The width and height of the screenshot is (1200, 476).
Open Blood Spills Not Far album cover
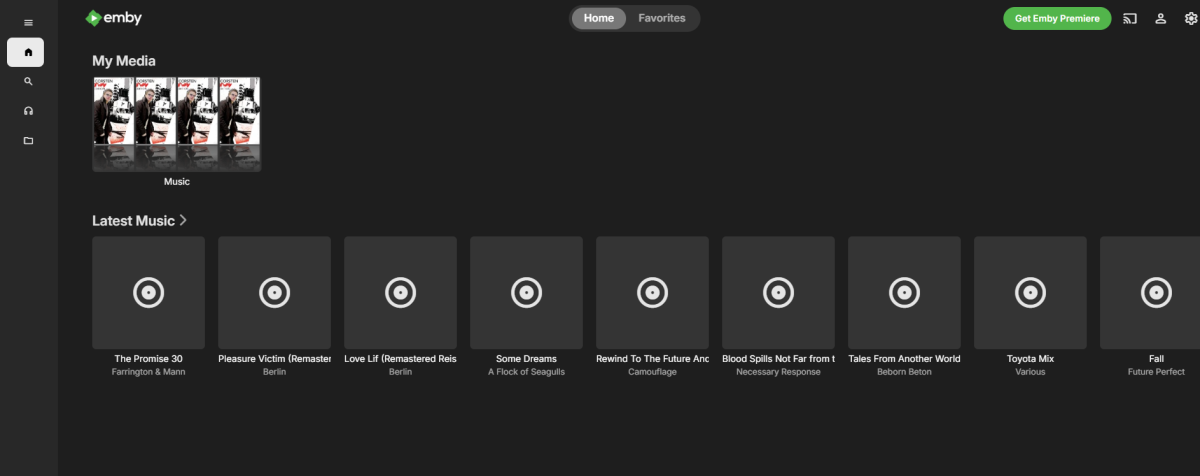(x=778, y=292)
